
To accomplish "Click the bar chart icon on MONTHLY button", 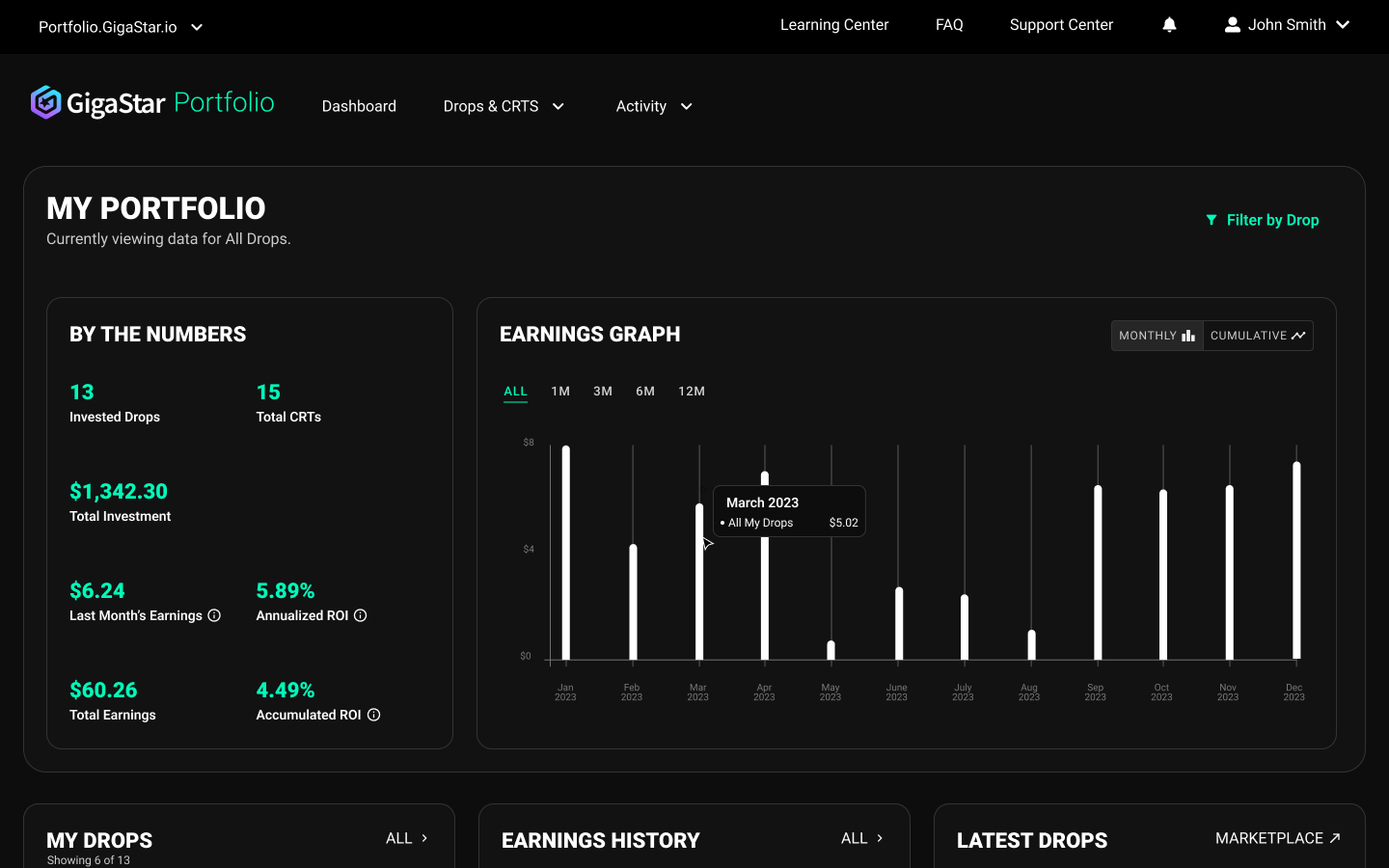I will point(1188,335).
